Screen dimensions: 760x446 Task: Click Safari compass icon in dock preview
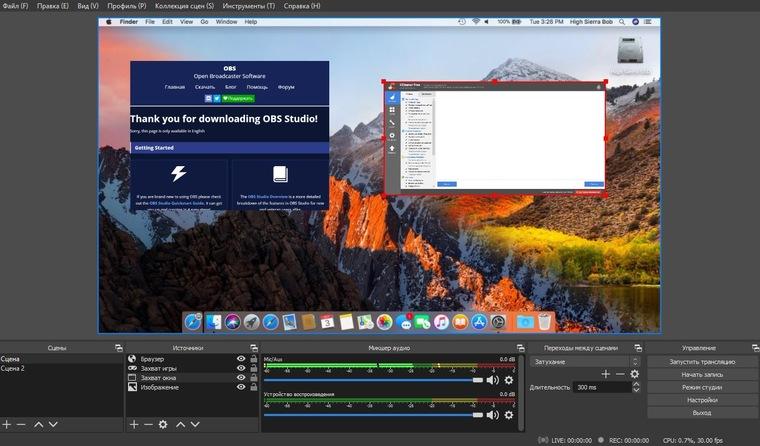(x=270, y=322)
